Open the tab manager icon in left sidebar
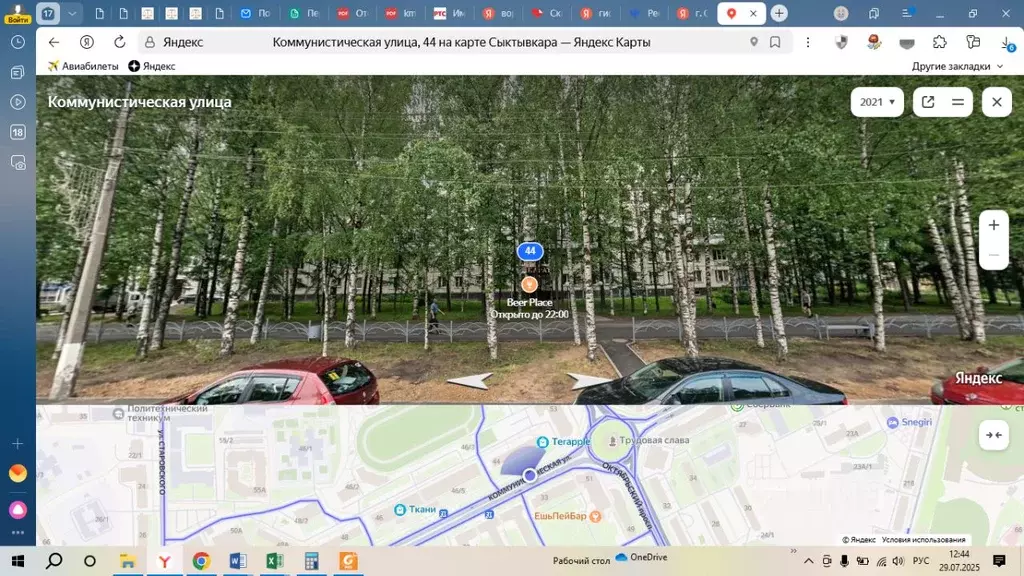 pyautogui.click(x=18, y=72)
